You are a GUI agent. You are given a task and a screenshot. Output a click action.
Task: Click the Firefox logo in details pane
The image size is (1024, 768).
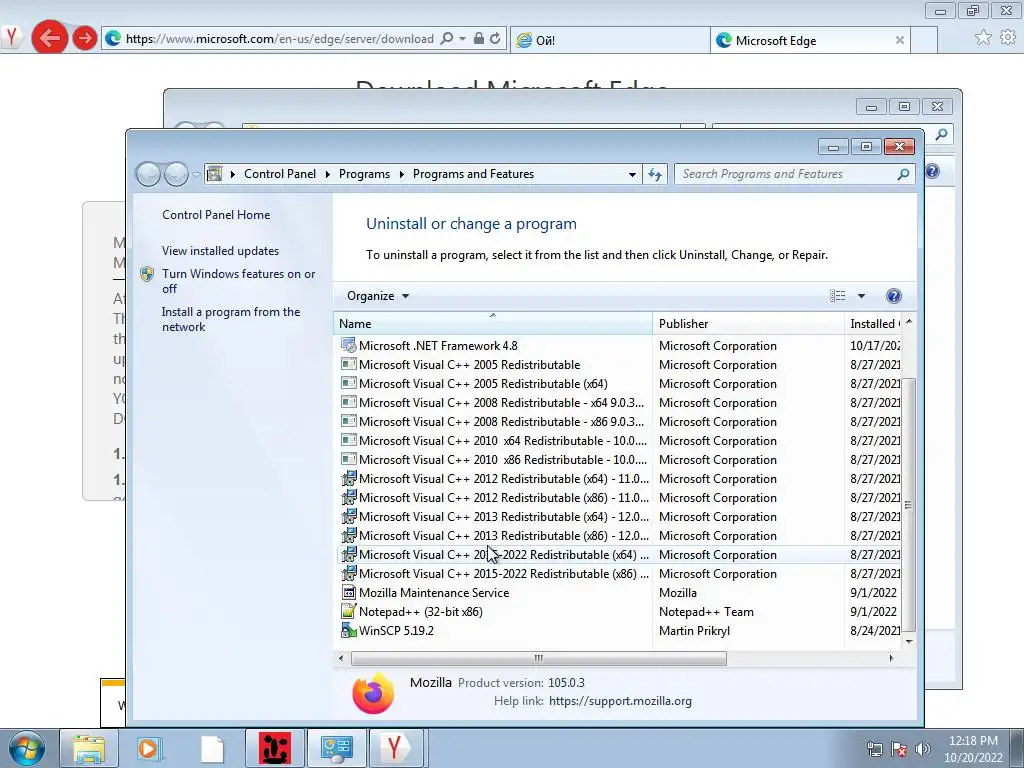click(x=373, y=693)
